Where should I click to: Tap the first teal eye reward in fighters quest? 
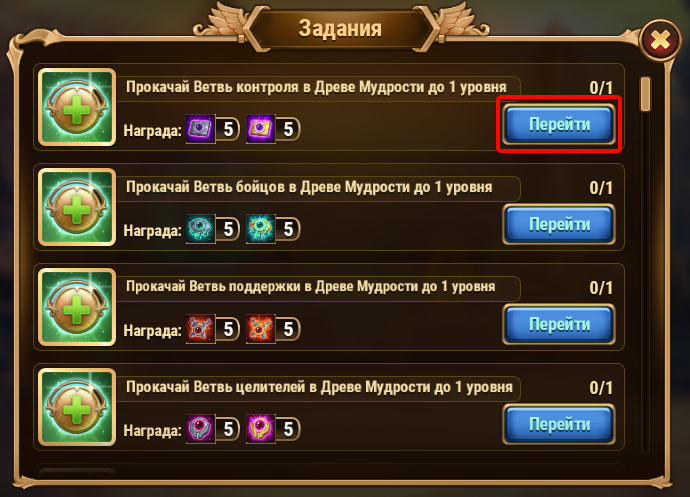201,229
